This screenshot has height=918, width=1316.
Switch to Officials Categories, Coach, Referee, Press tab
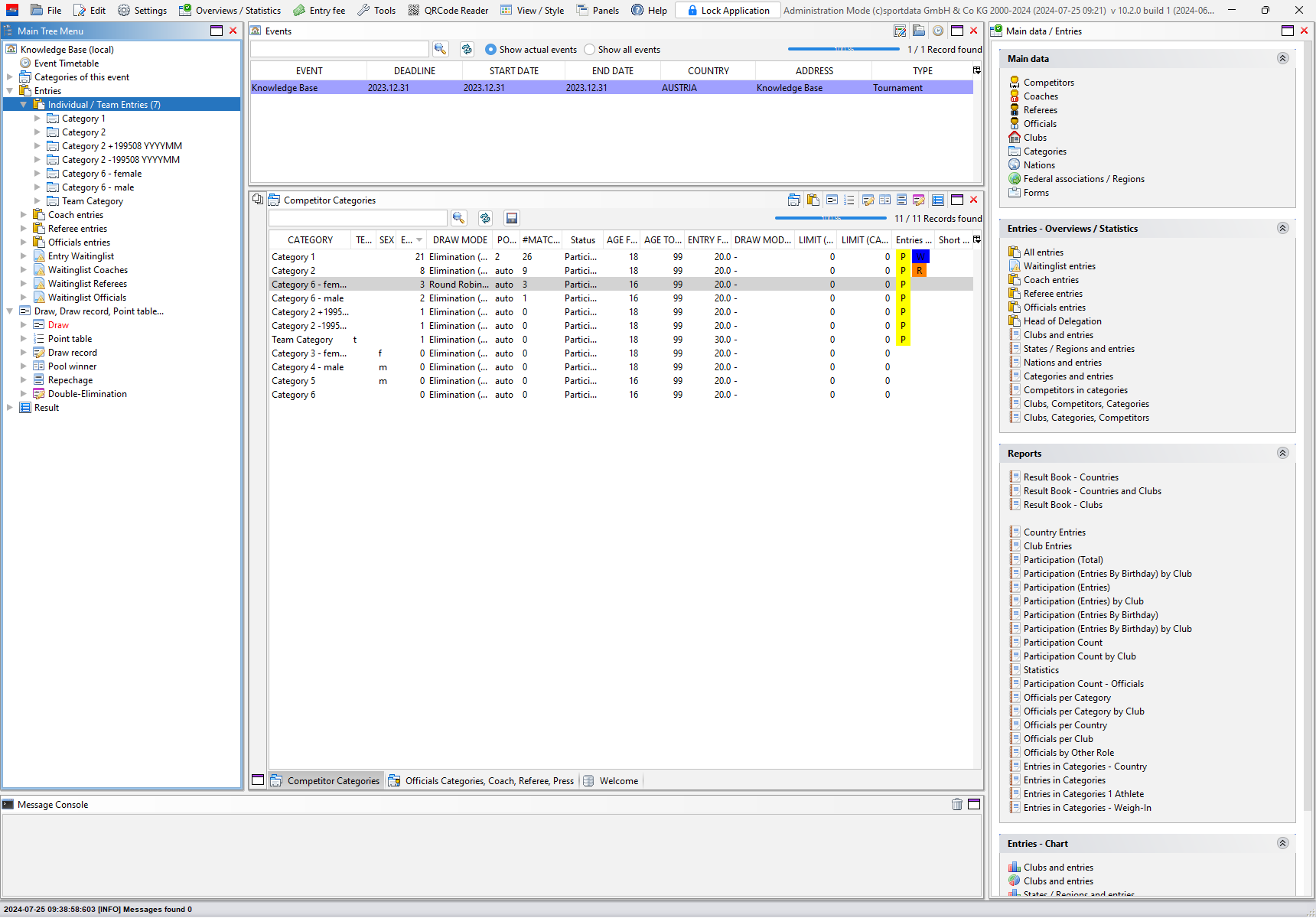481,780
